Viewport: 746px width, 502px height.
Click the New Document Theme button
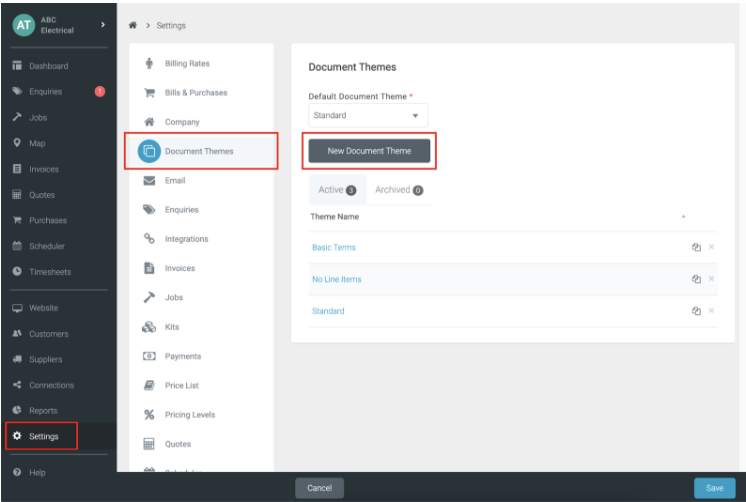pos(369,151)
